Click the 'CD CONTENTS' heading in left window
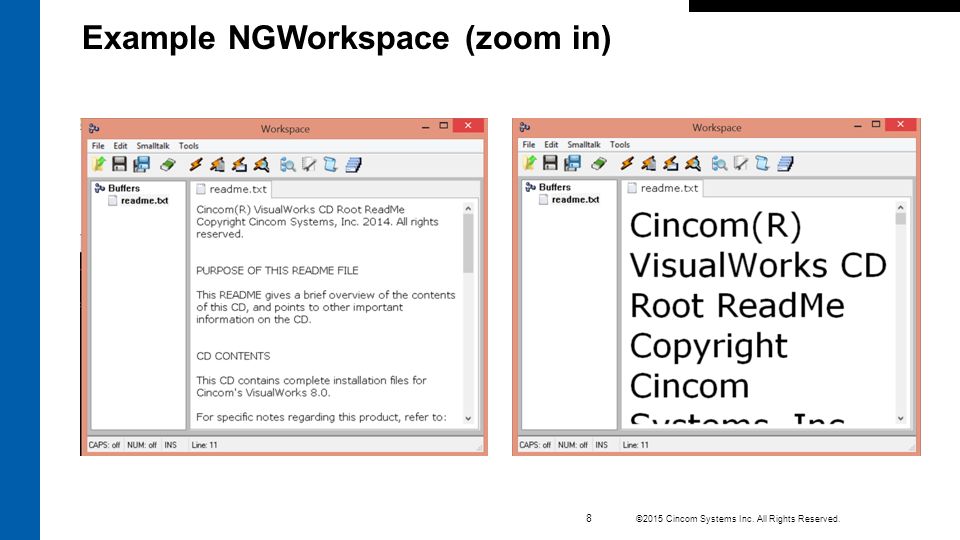The height and width of the screenshot is (540, 960). [x=233, y=356]
